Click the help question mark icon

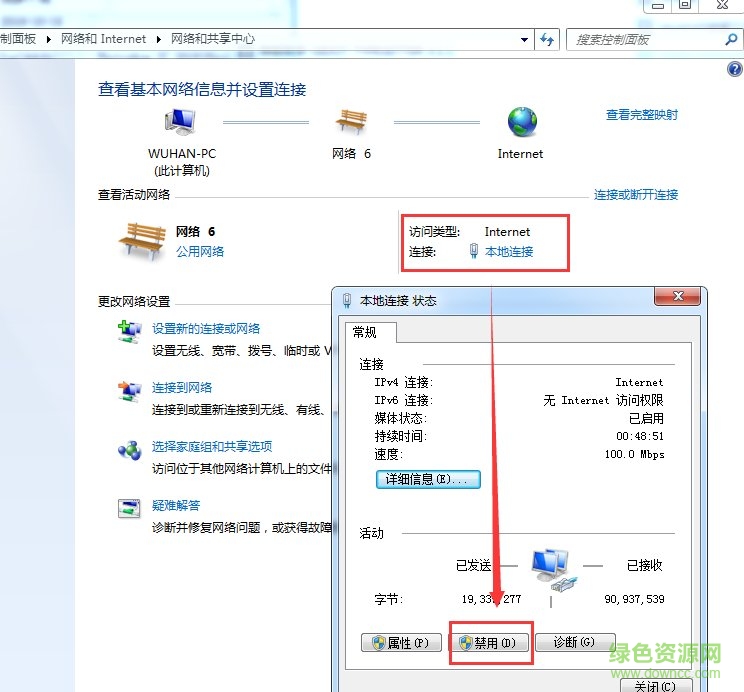pos(735,69)
